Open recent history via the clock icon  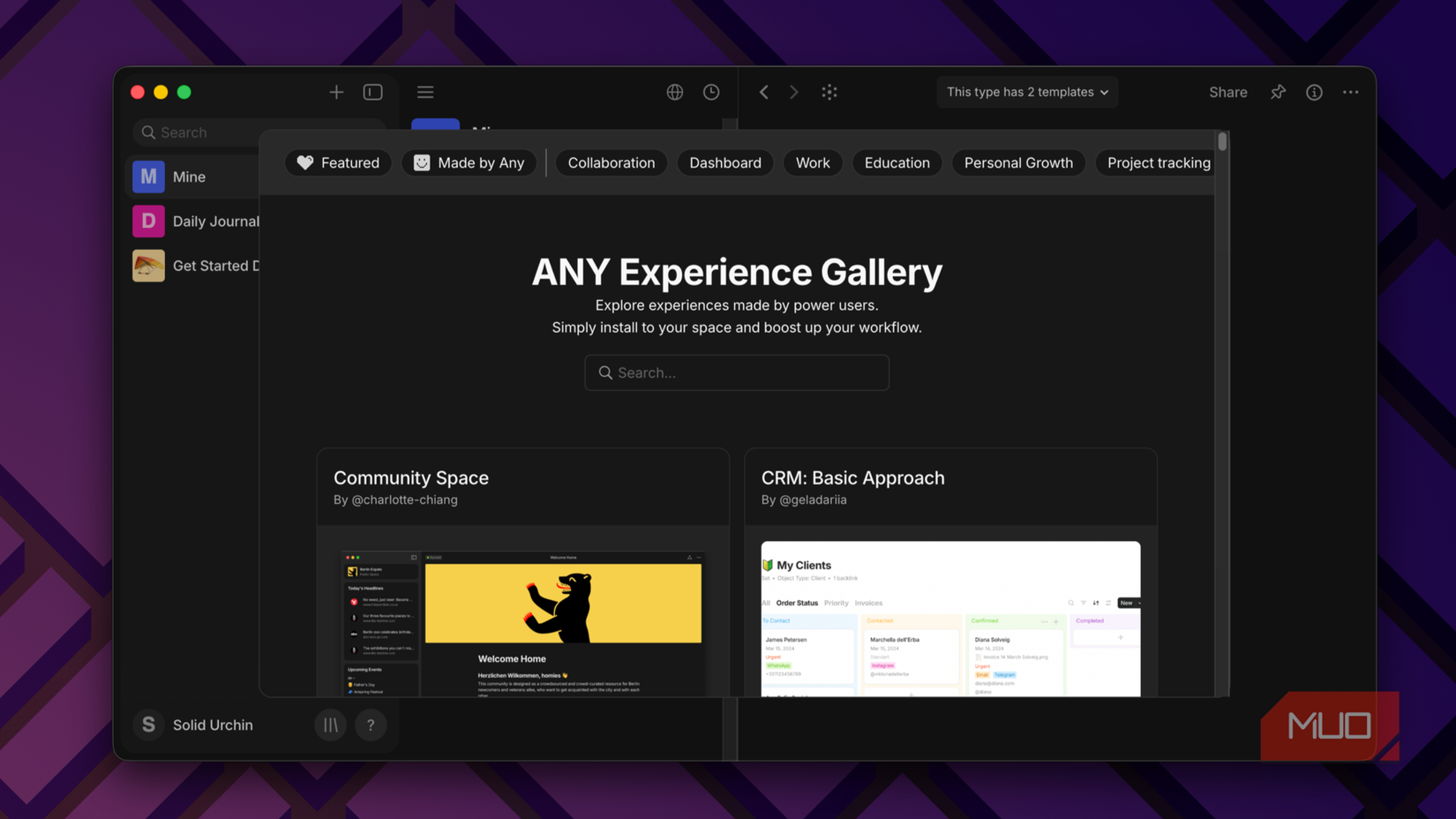pyautogui.click(x=711, y=92)
